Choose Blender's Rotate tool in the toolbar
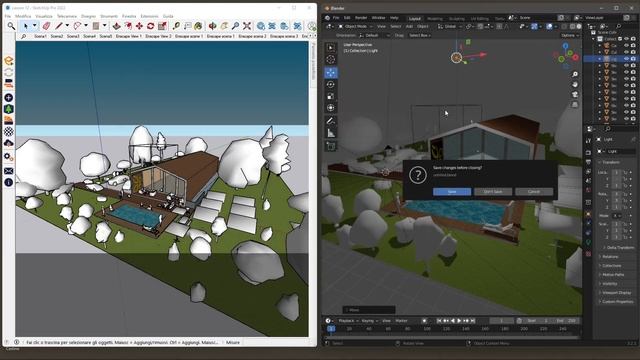 click(331, 84)
